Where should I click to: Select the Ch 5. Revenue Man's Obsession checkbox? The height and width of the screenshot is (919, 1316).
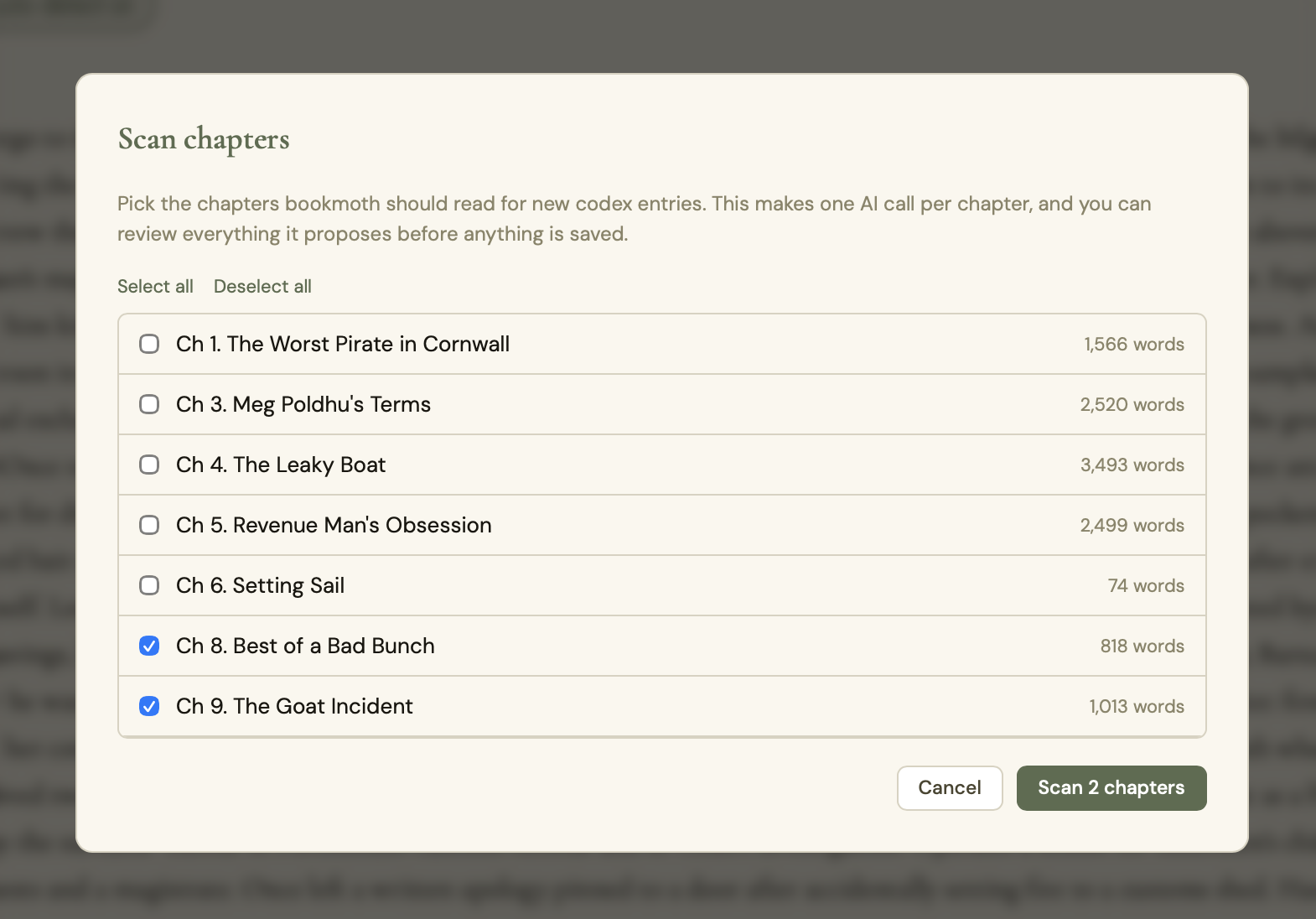(149, 525)
